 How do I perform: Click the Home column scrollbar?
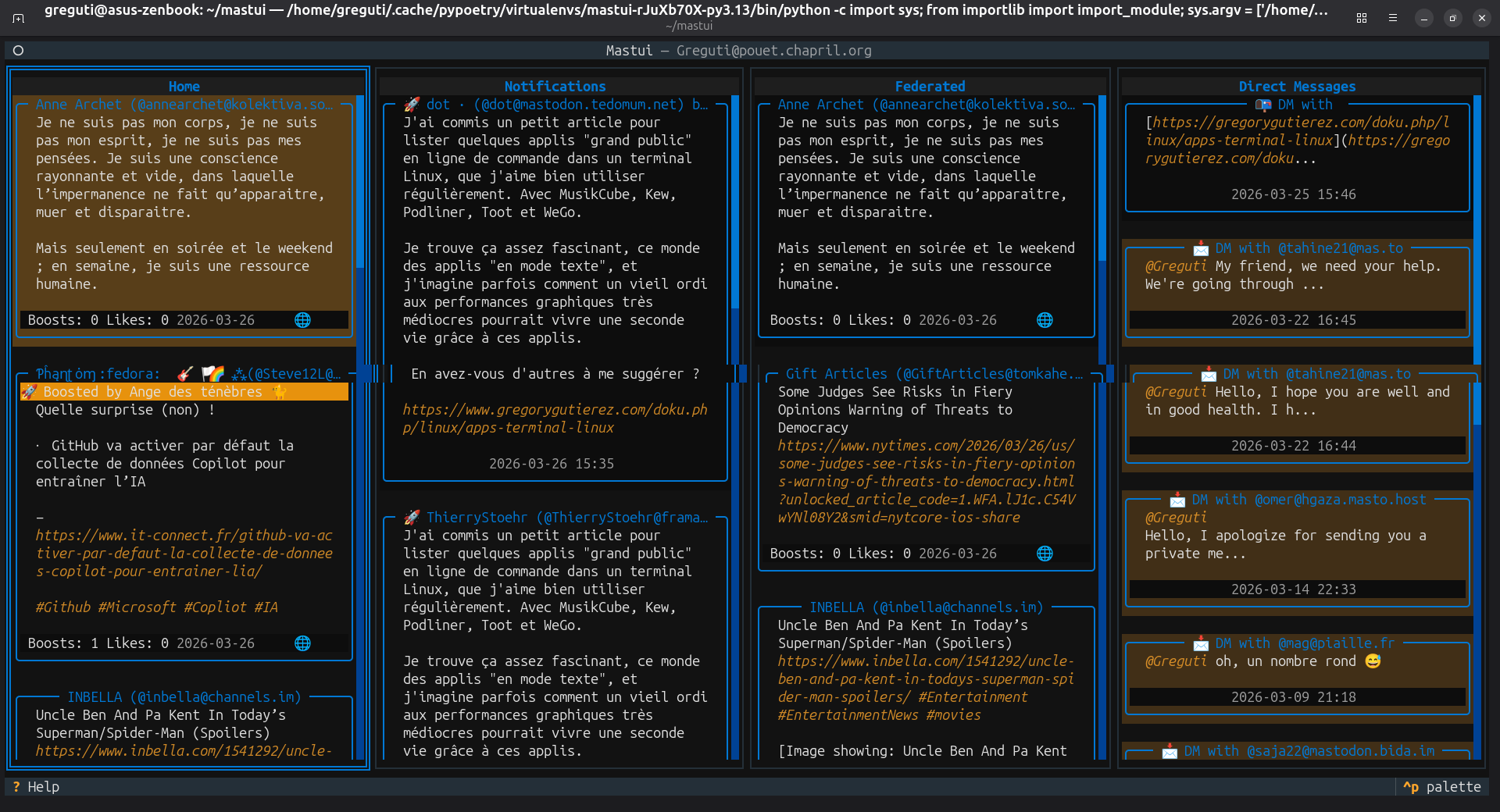pyautogui.click(x=360, y=180)
